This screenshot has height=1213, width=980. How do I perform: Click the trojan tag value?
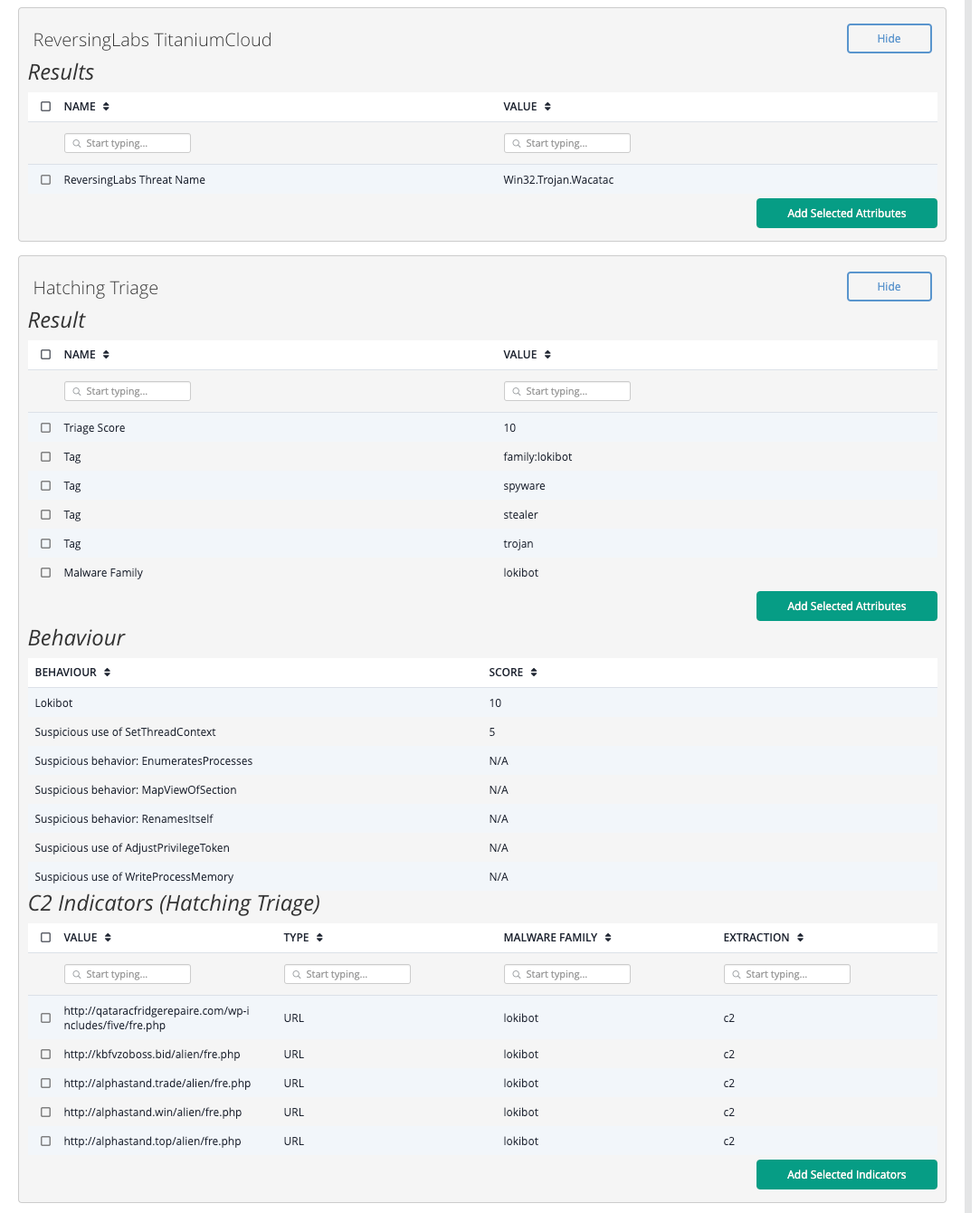(518, 544)
